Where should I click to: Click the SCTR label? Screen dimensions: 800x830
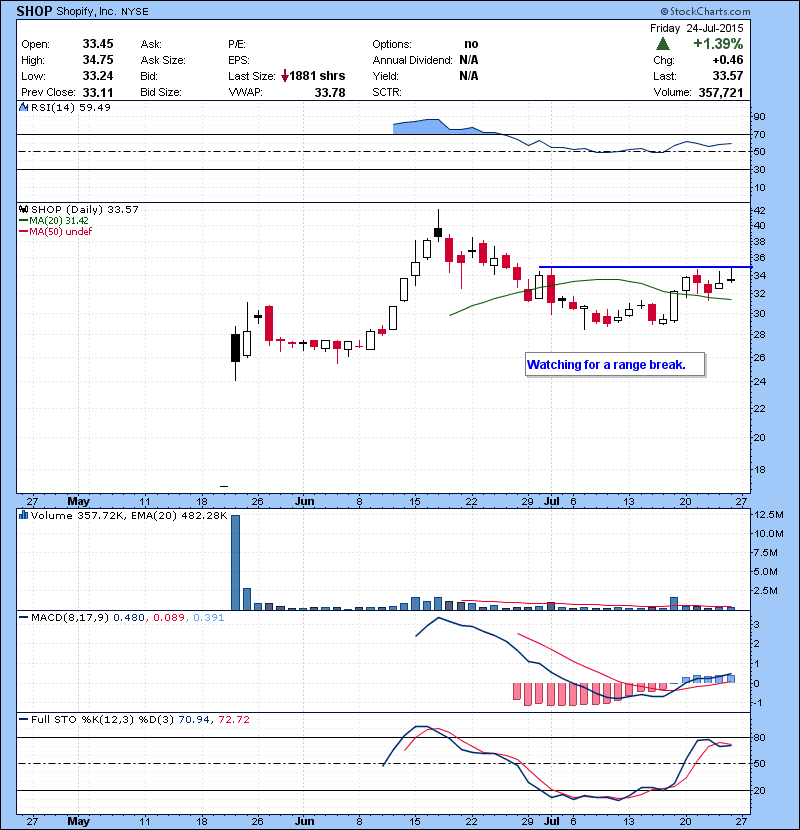tap(386, 92)
